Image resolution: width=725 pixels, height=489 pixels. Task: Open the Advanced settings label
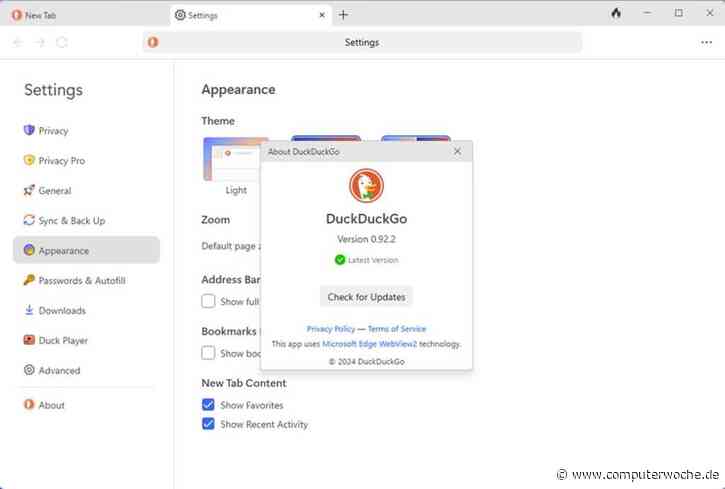click(60, 371)
